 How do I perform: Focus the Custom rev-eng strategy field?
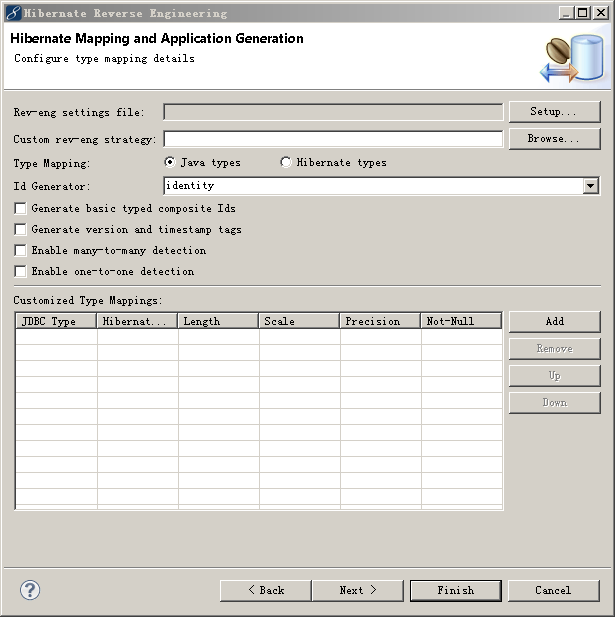click(332, 139)
